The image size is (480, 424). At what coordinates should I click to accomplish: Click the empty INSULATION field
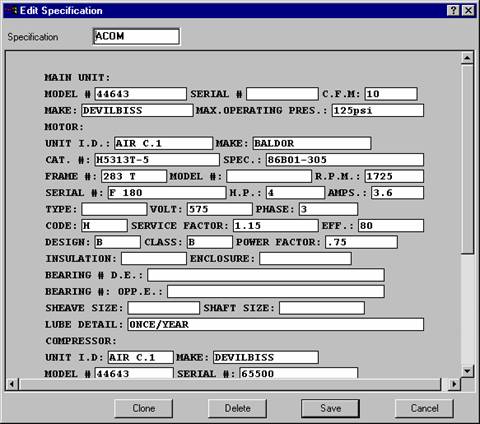[154, 259]
